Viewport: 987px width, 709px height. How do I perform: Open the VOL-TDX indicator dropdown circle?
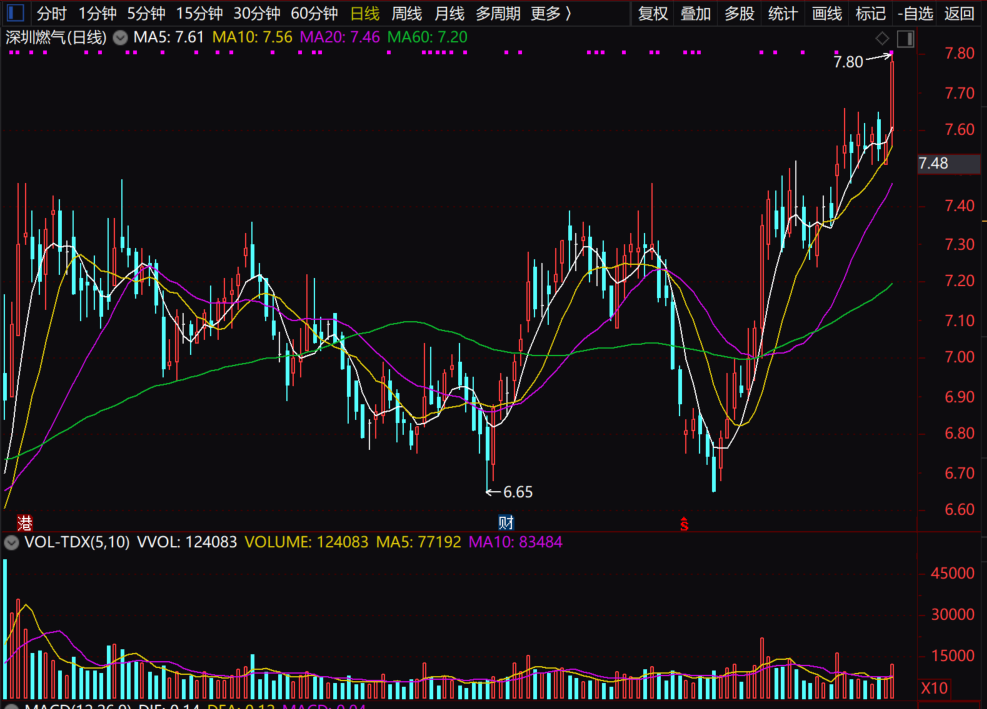click(x=11, y=543)
